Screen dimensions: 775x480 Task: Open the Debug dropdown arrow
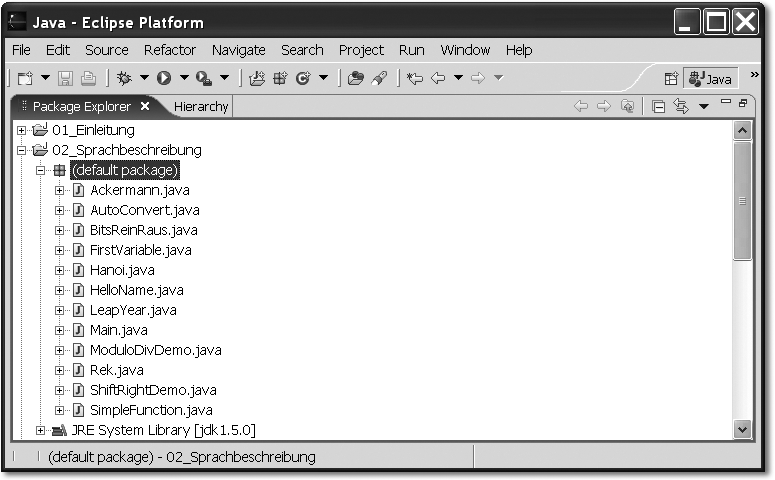tap(144, 78)
